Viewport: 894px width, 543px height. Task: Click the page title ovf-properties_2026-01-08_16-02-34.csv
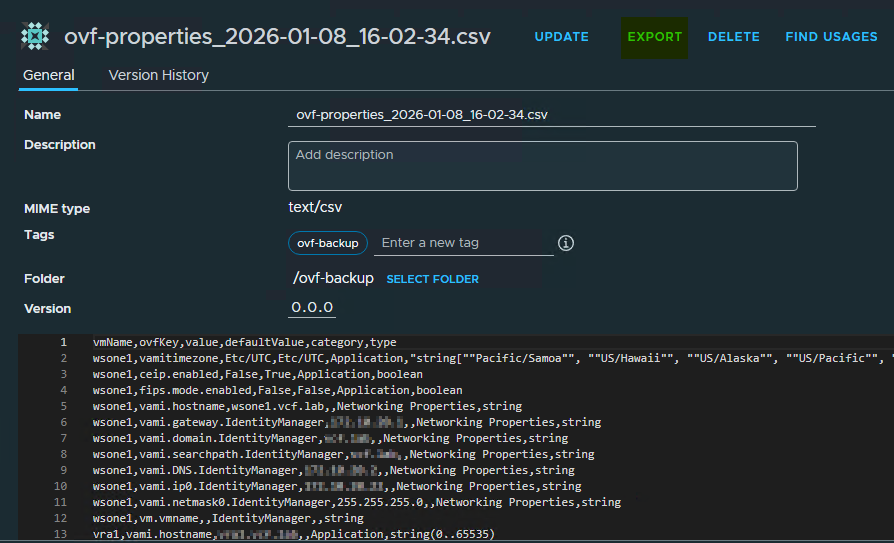[277, 37]
